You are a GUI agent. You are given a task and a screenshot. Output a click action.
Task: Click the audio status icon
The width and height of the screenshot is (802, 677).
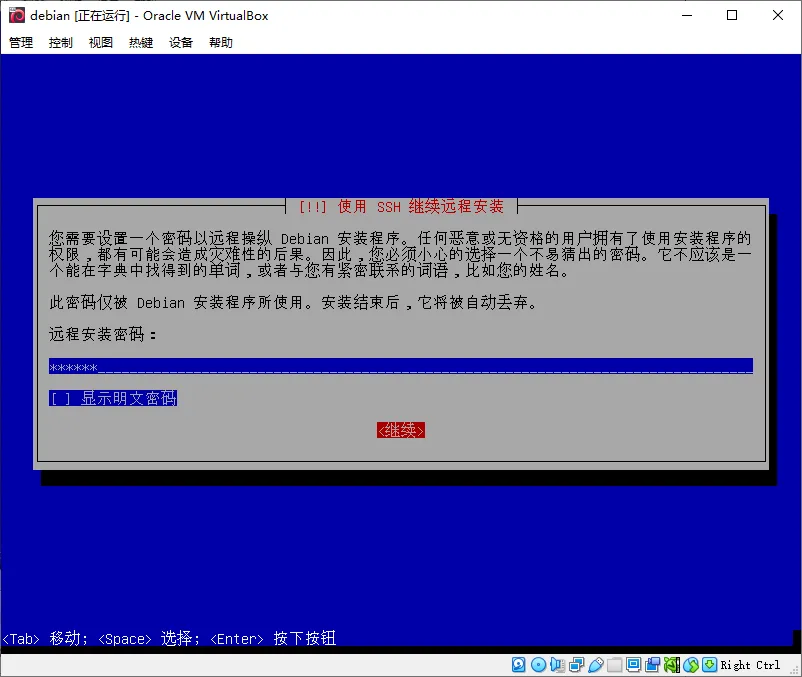coord(557,665)
